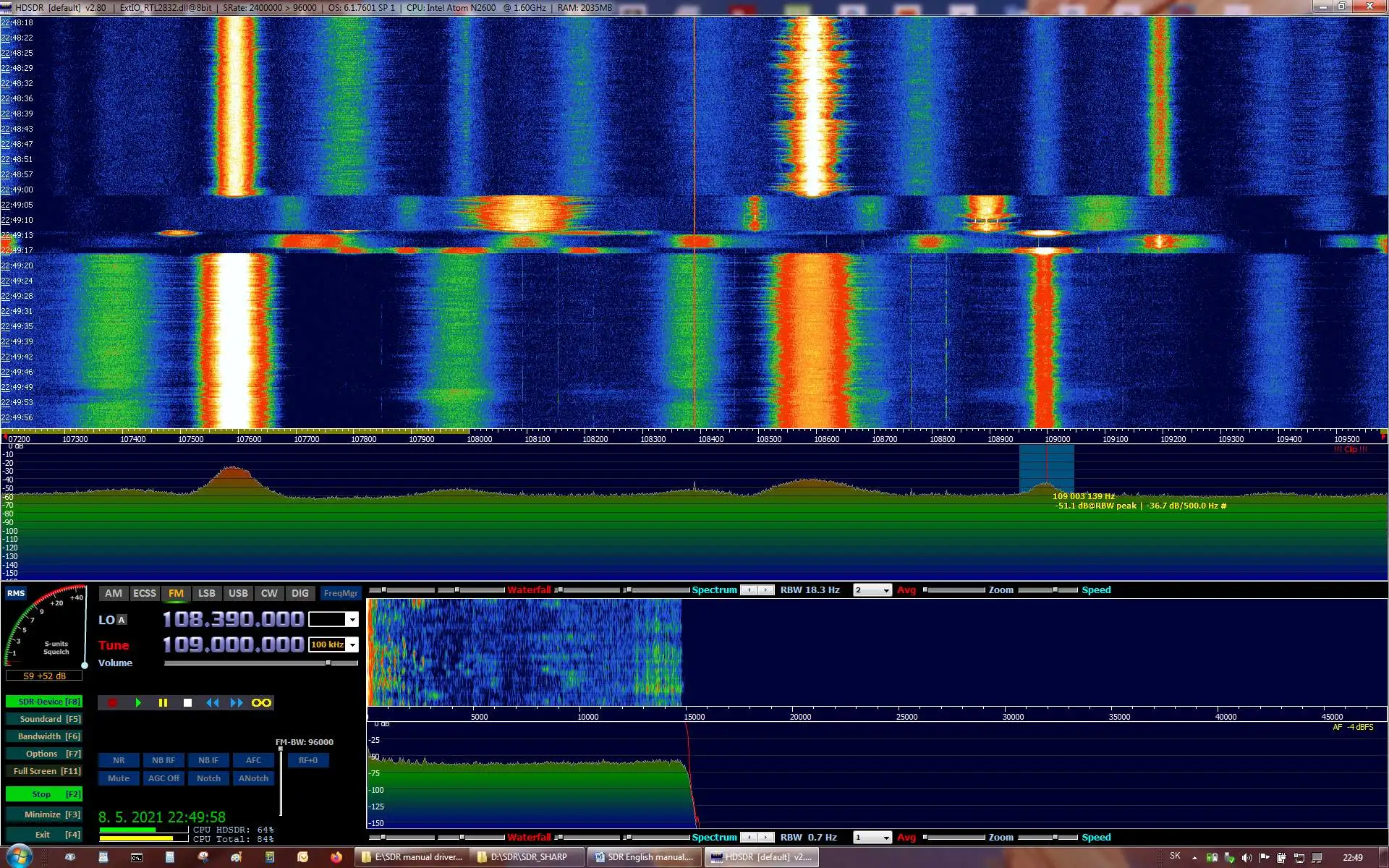Toggle AFC frequency control

(253, 760)
